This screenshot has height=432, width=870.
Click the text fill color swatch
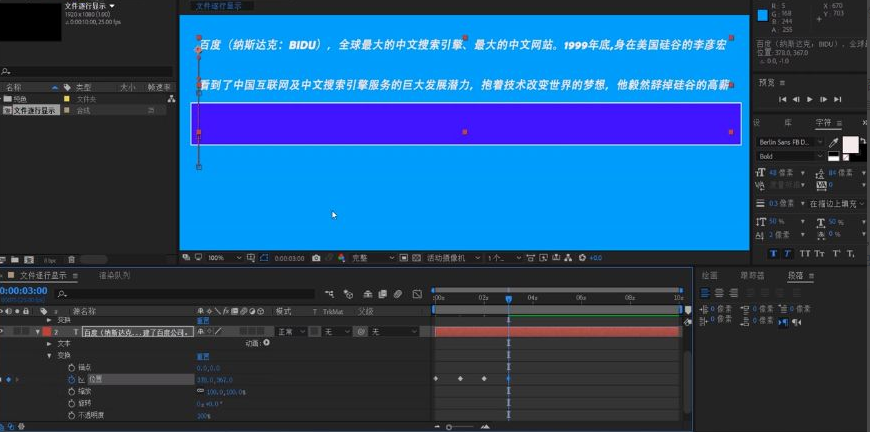coord(850,144)
